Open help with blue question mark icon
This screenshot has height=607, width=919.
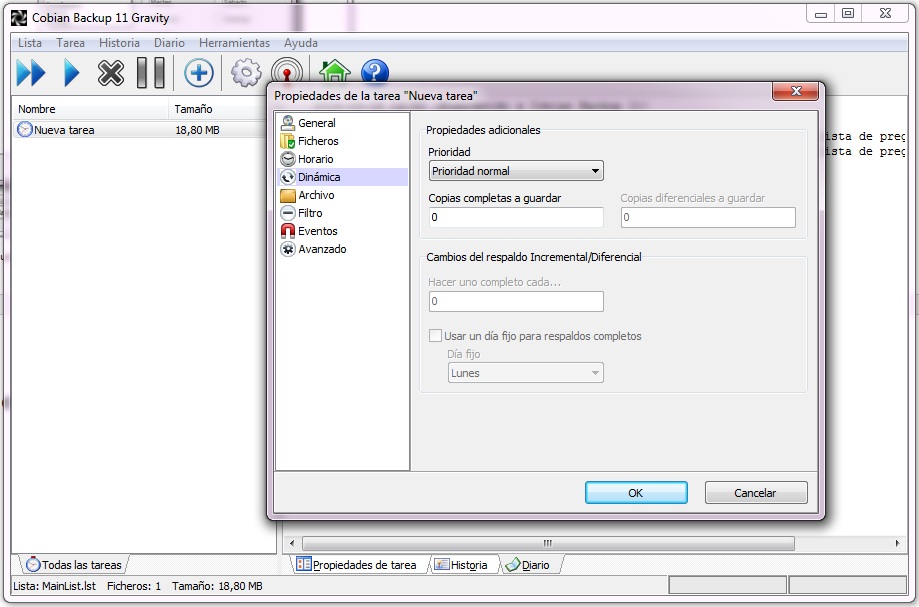pos(375,71)
